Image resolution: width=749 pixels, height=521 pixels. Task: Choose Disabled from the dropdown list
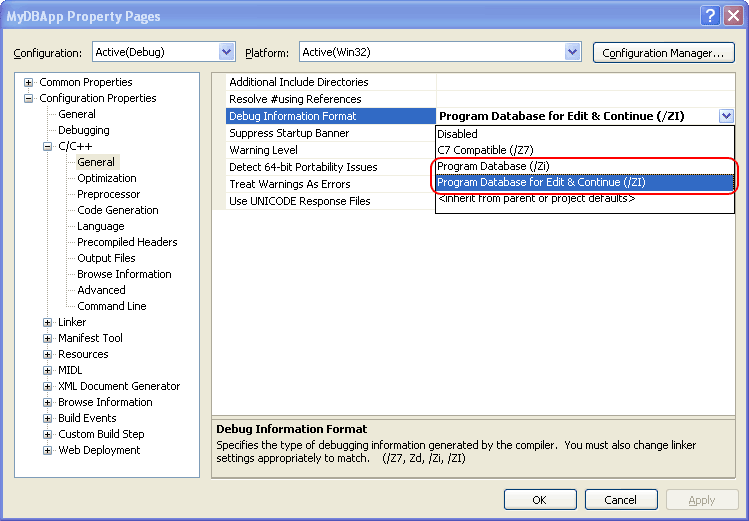point(585,134)
